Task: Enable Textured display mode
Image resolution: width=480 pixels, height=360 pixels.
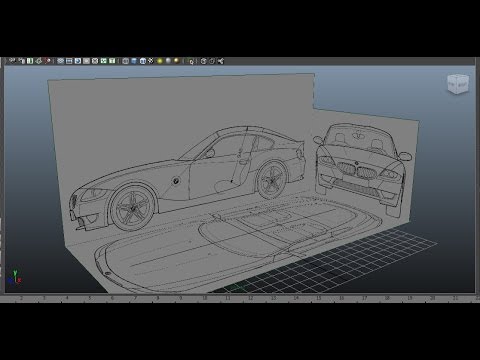Action: 151,61
